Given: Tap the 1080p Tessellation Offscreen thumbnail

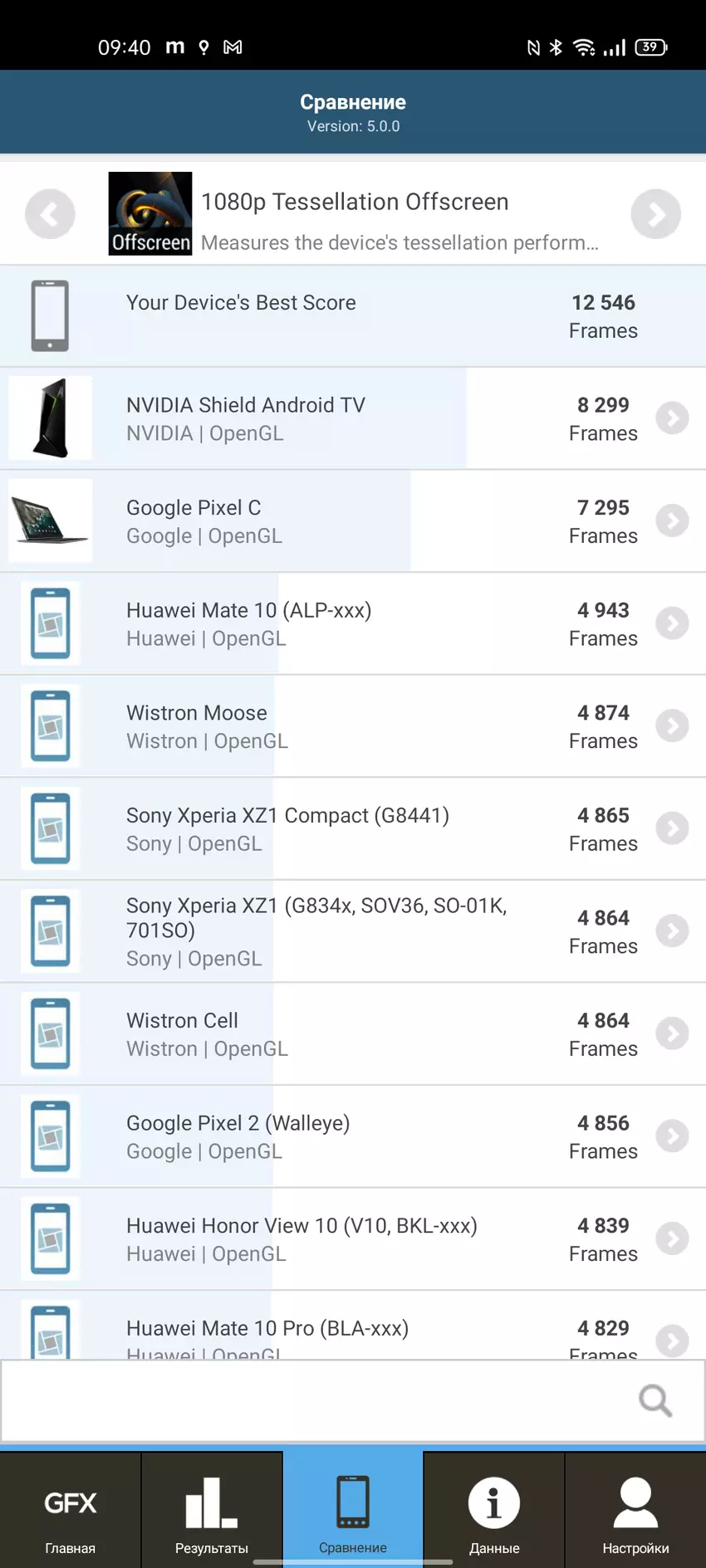Looking at the screenshot, I should coord(150,213).
